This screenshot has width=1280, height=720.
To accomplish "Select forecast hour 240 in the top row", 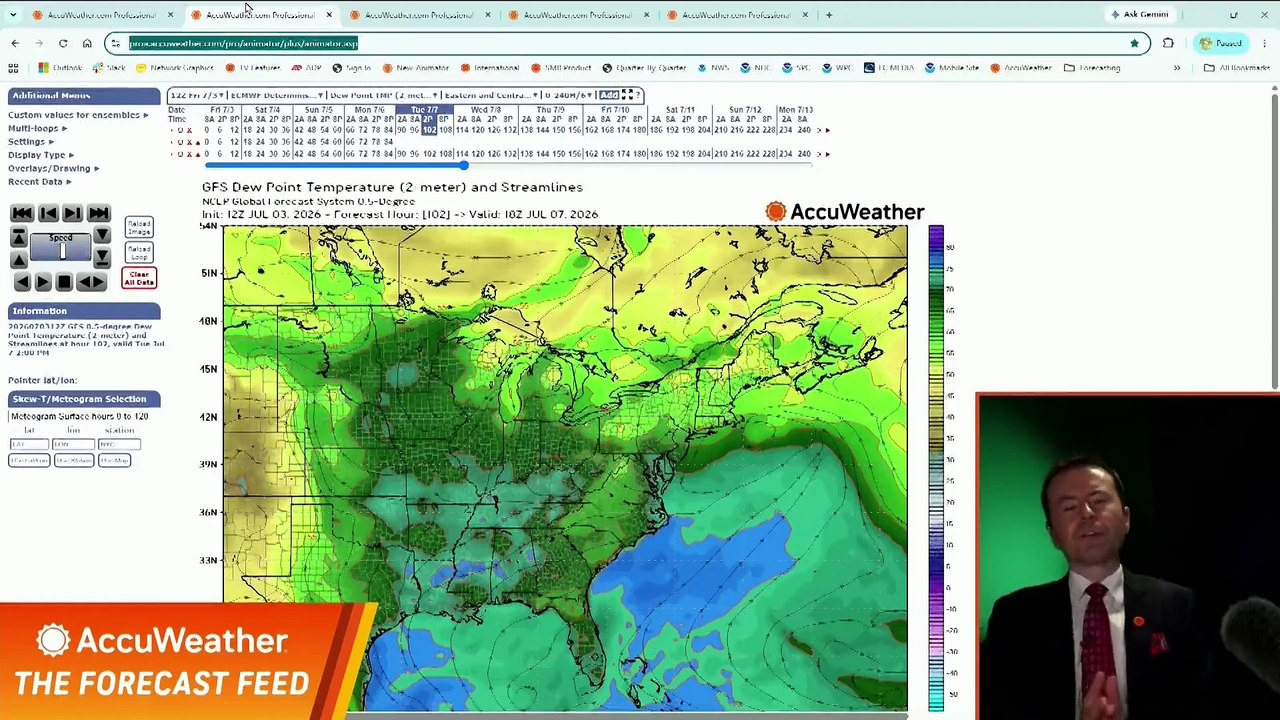I will click(805, 130).
